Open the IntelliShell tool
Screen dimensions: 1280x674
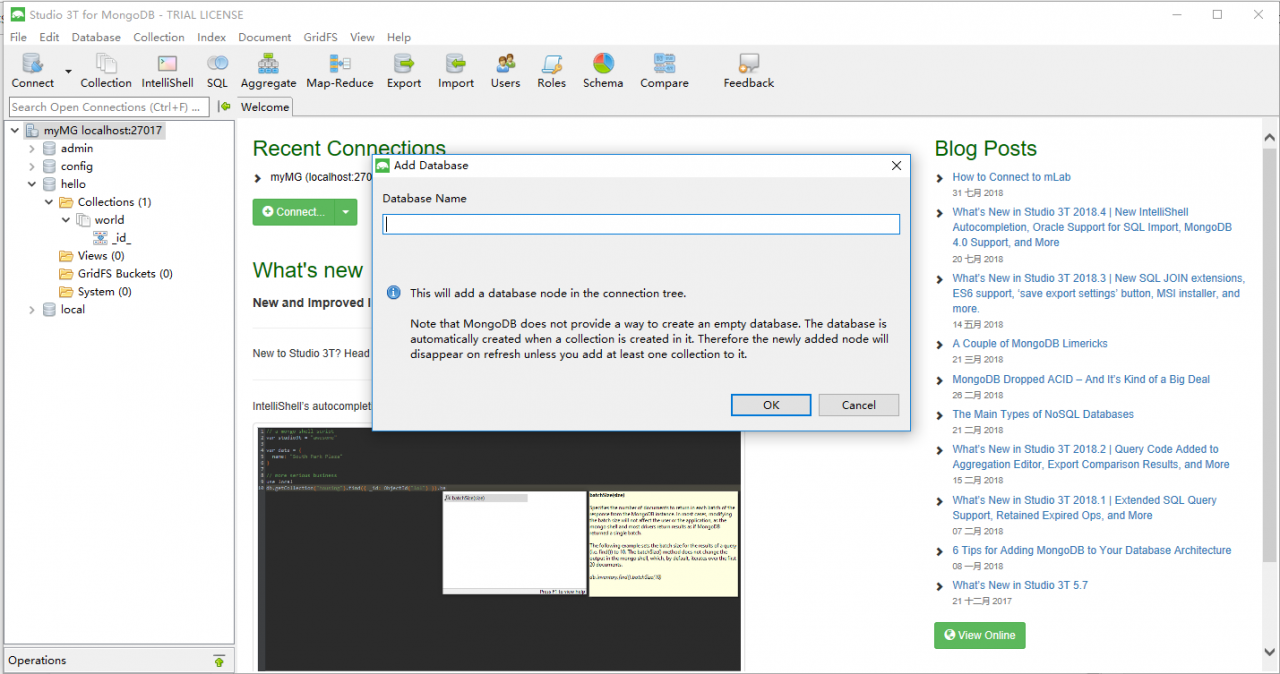166,70
